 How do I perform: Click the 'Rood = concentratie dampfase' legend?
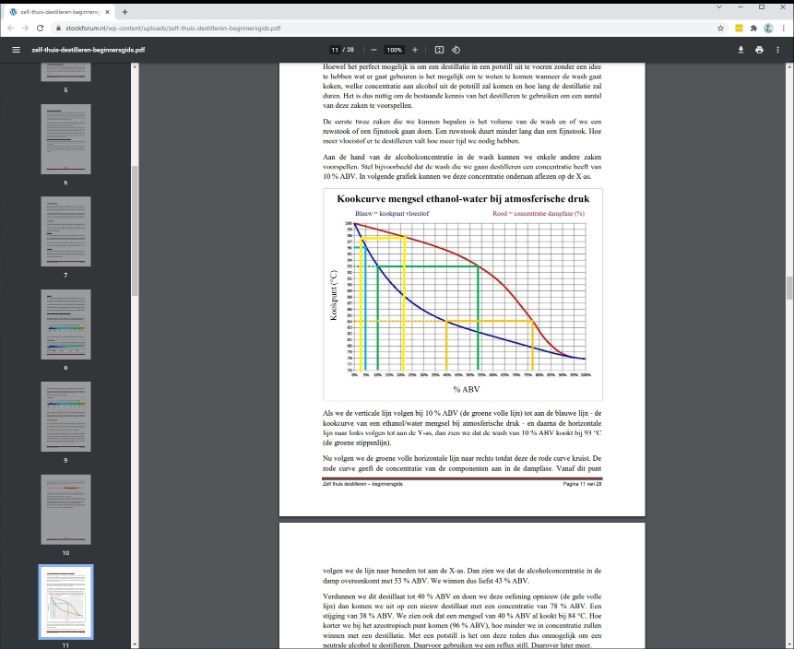(x=538, y=214)
